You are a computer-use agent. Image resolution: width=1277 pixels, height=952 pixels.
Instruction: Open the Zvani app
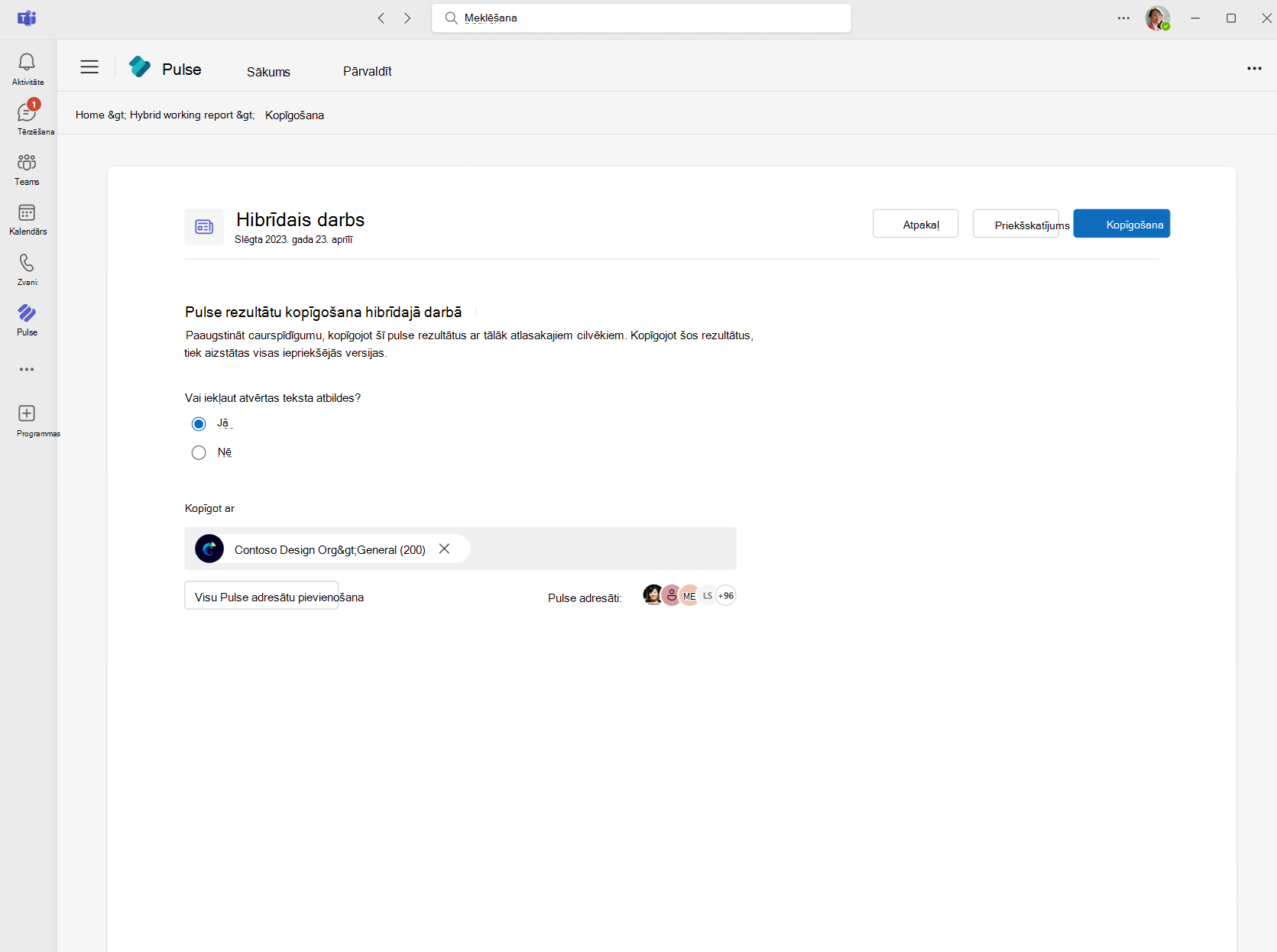[x=27, y=269]
